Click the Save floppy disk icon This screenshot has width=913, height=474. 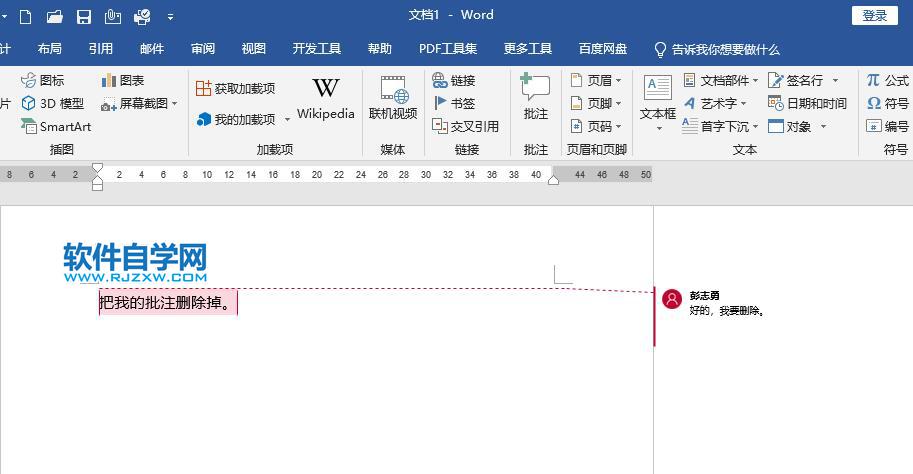[84, 17]
